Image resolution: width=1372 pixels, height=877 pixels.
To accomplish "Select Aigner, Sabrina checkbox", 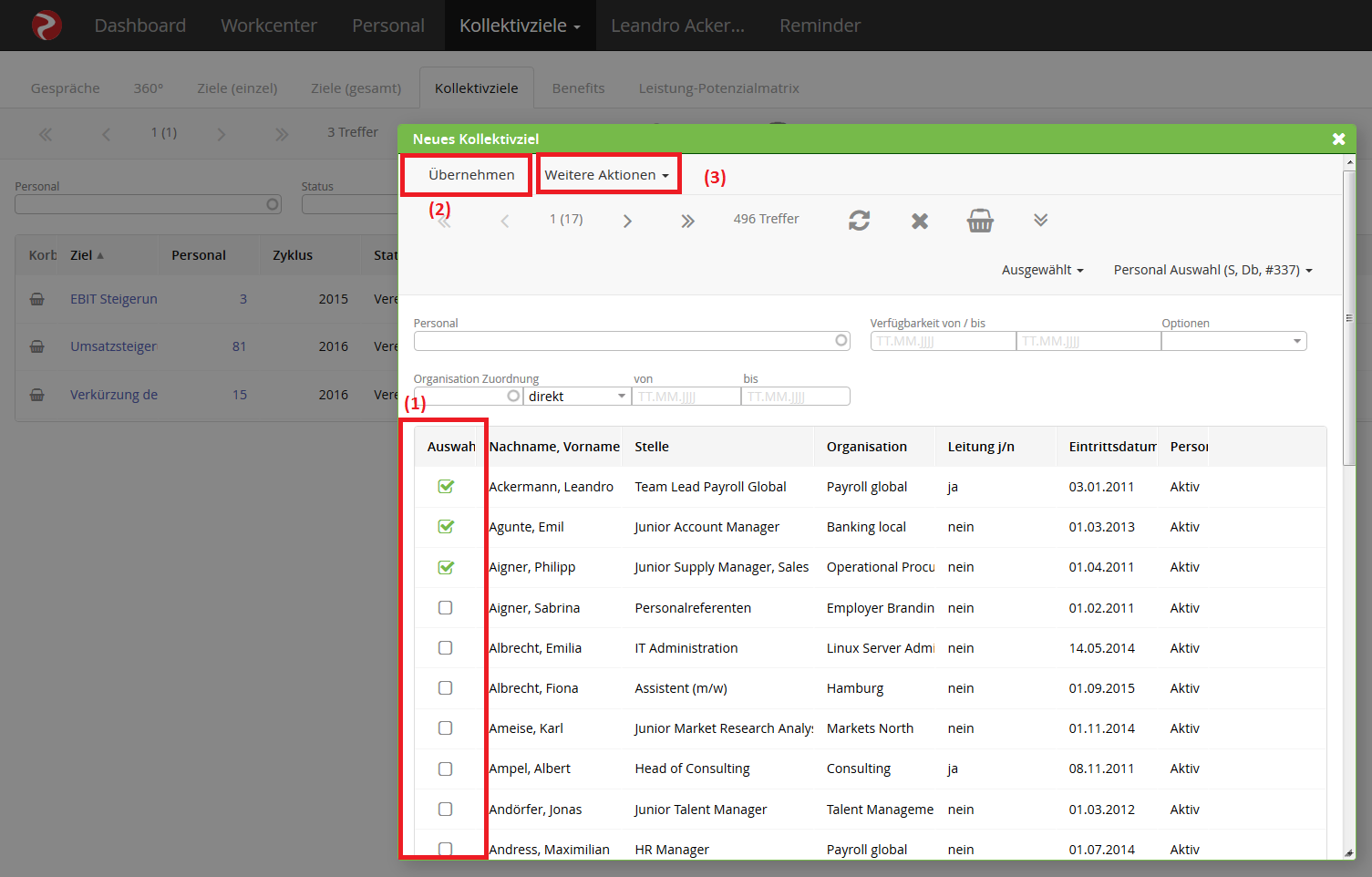I will [x=445, y=607].
